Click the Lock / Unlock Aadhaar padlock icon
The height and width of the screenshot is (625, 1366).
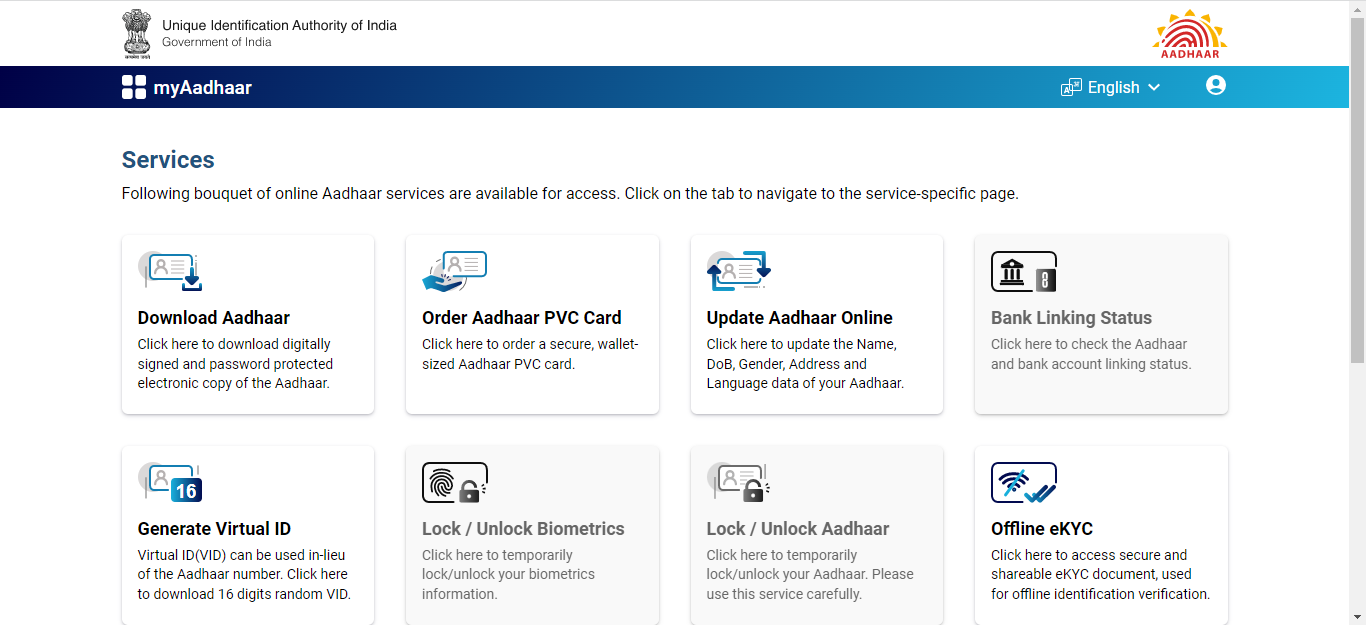tap(739, 482)
